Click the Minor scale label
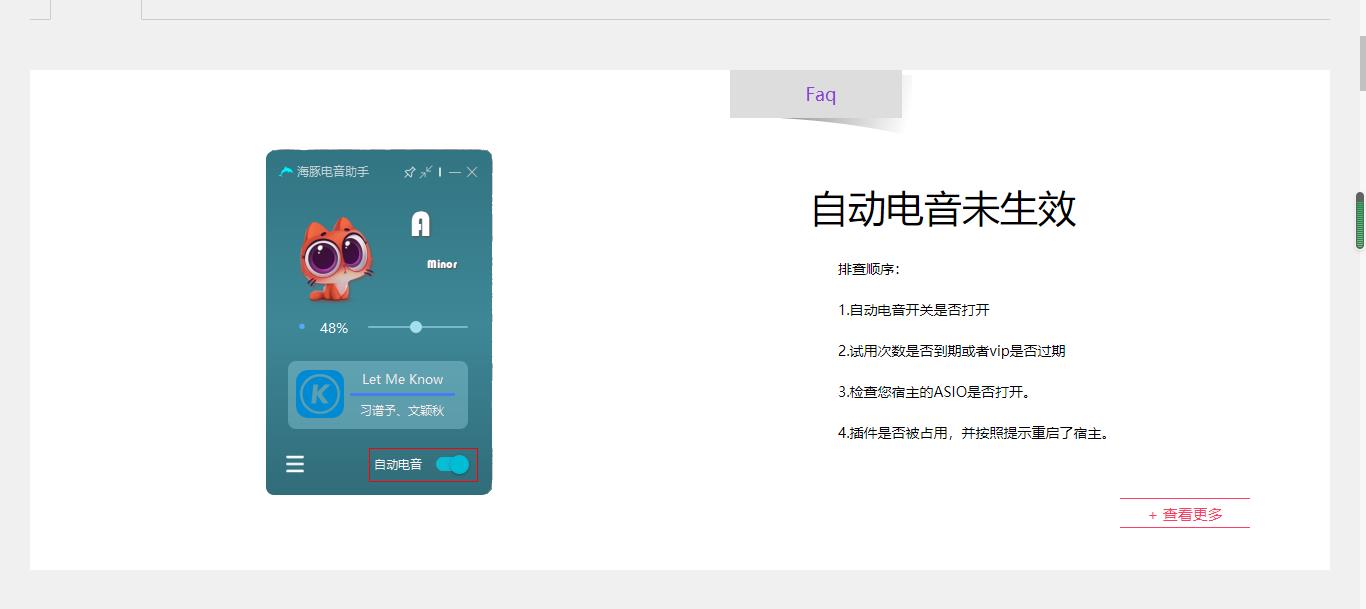This screenshot has height=609, width=1366. tap(442, 264)
